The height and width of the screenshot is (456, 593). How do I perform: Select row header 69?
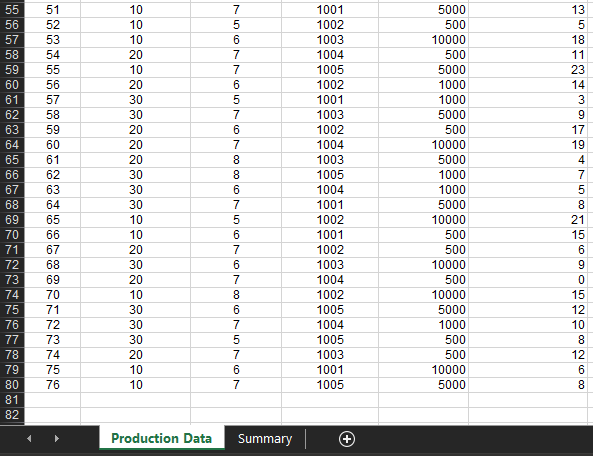[x=12, y=220]
